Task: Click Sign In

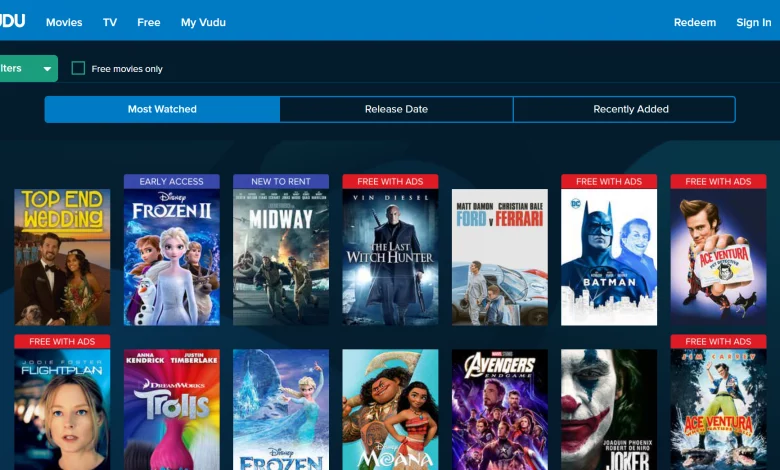Action: 754,22
